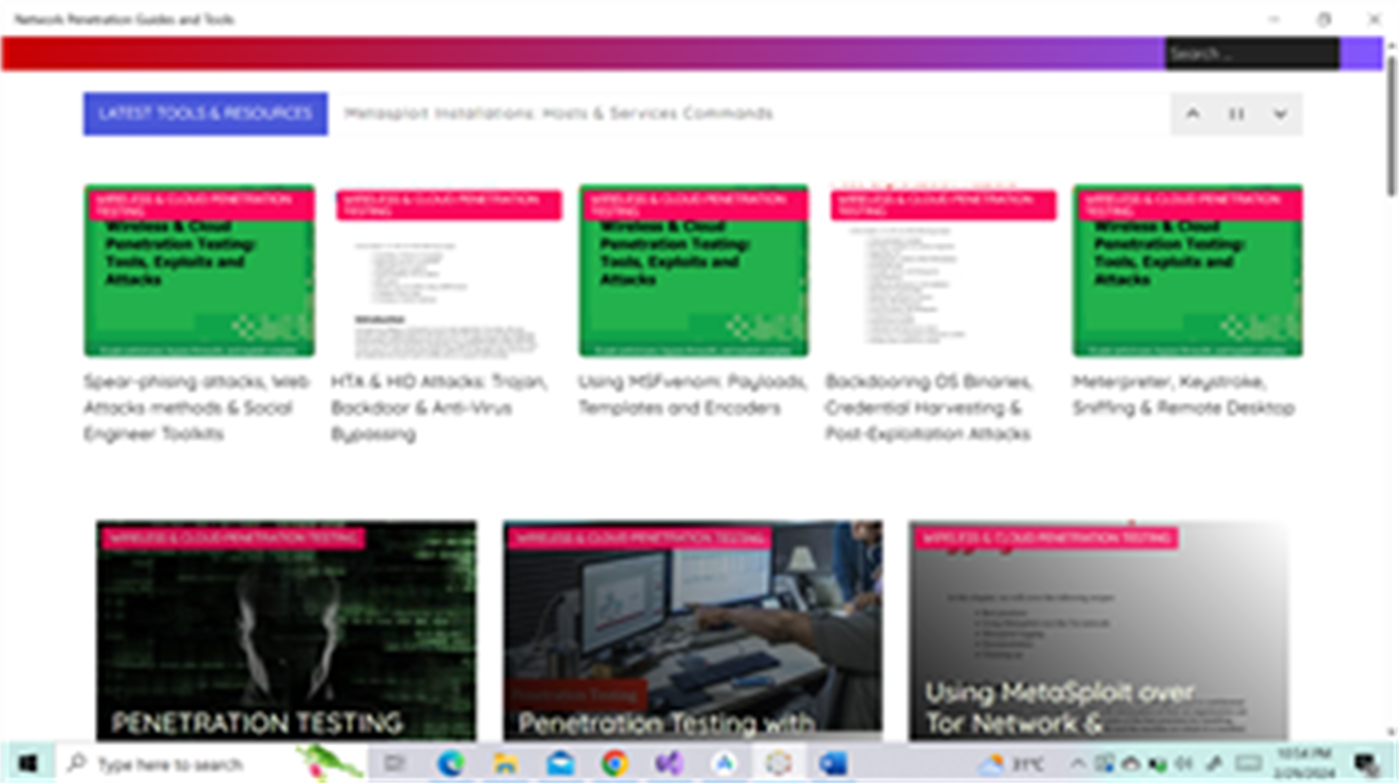
Task: Open the Metasploit Installations headline
Action: (558, 113)
